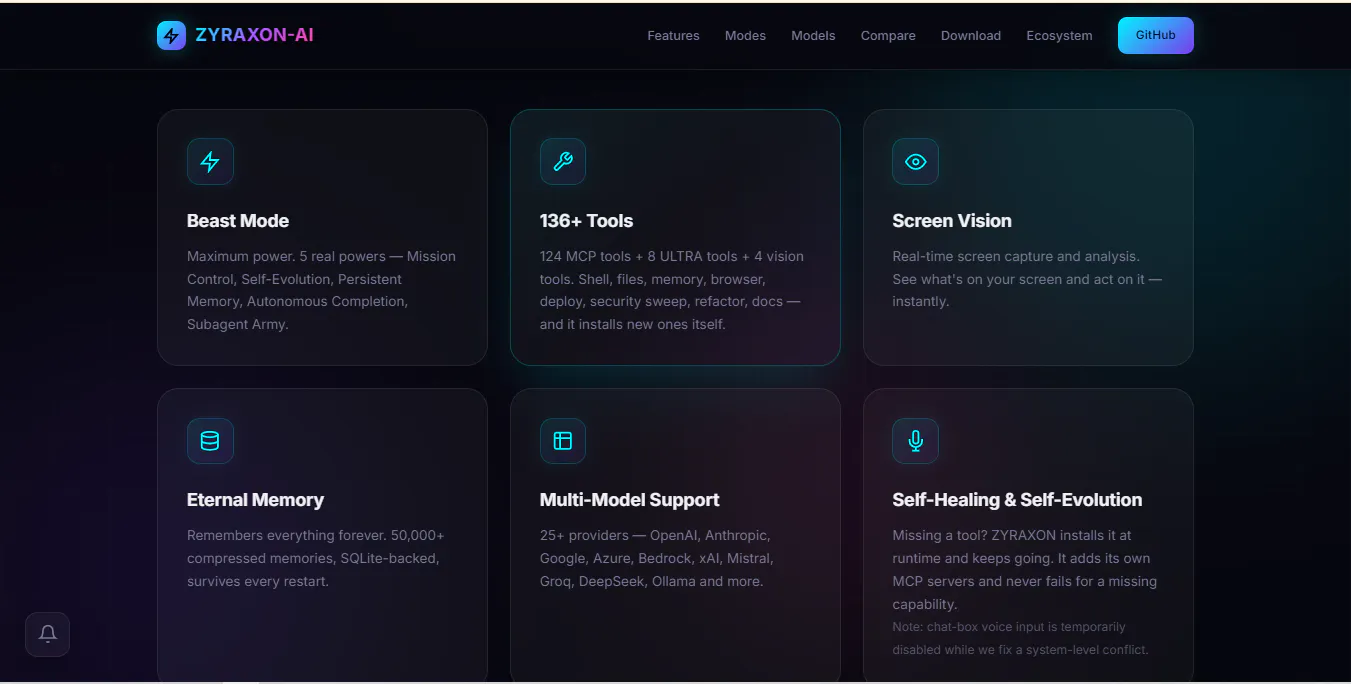Click the Screen Vision heading
1351x684 pixels.
click(952, 221)
